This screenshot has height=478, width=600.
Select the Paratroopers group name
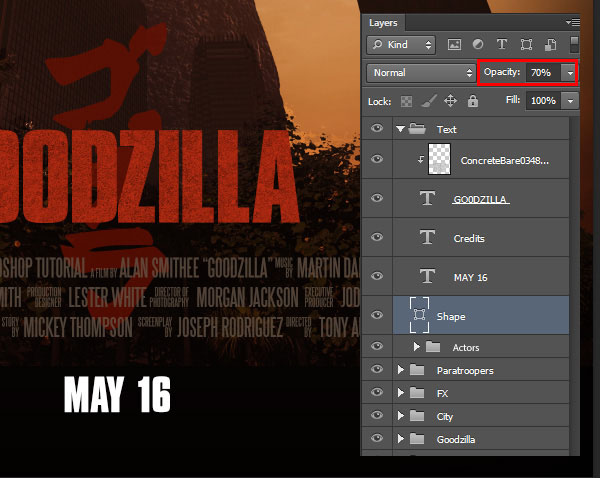pos(465,370)
